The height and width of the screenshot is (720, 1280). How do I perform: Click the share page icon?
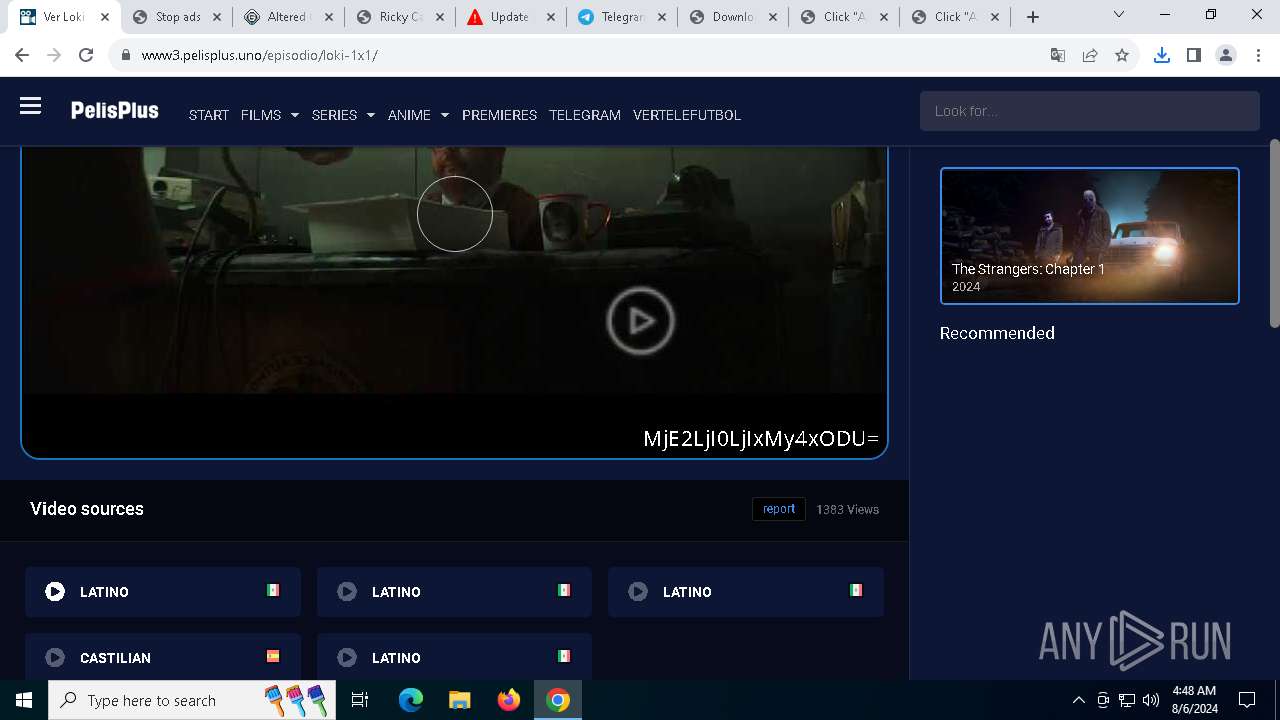pyautogui.click(x=1090, y=55)
